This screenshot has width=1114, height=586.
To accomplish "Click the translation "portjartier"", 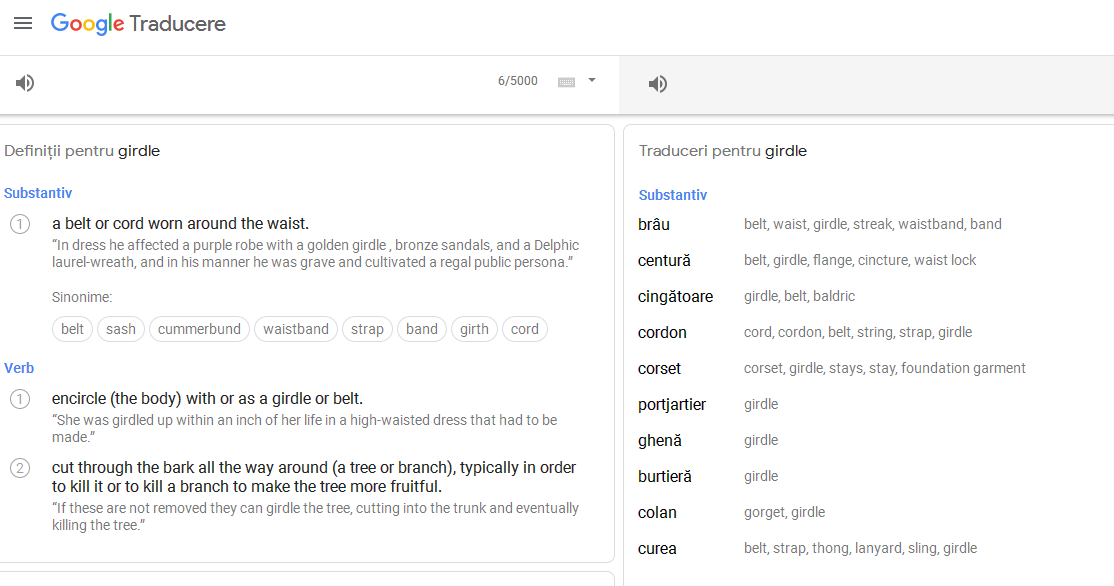I will tap(672, 405).
